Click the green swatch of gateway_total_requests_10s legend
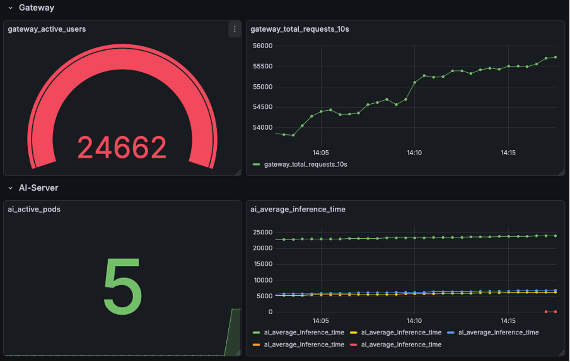Viewport: 570px width, 362px height. tap(256, 165)
